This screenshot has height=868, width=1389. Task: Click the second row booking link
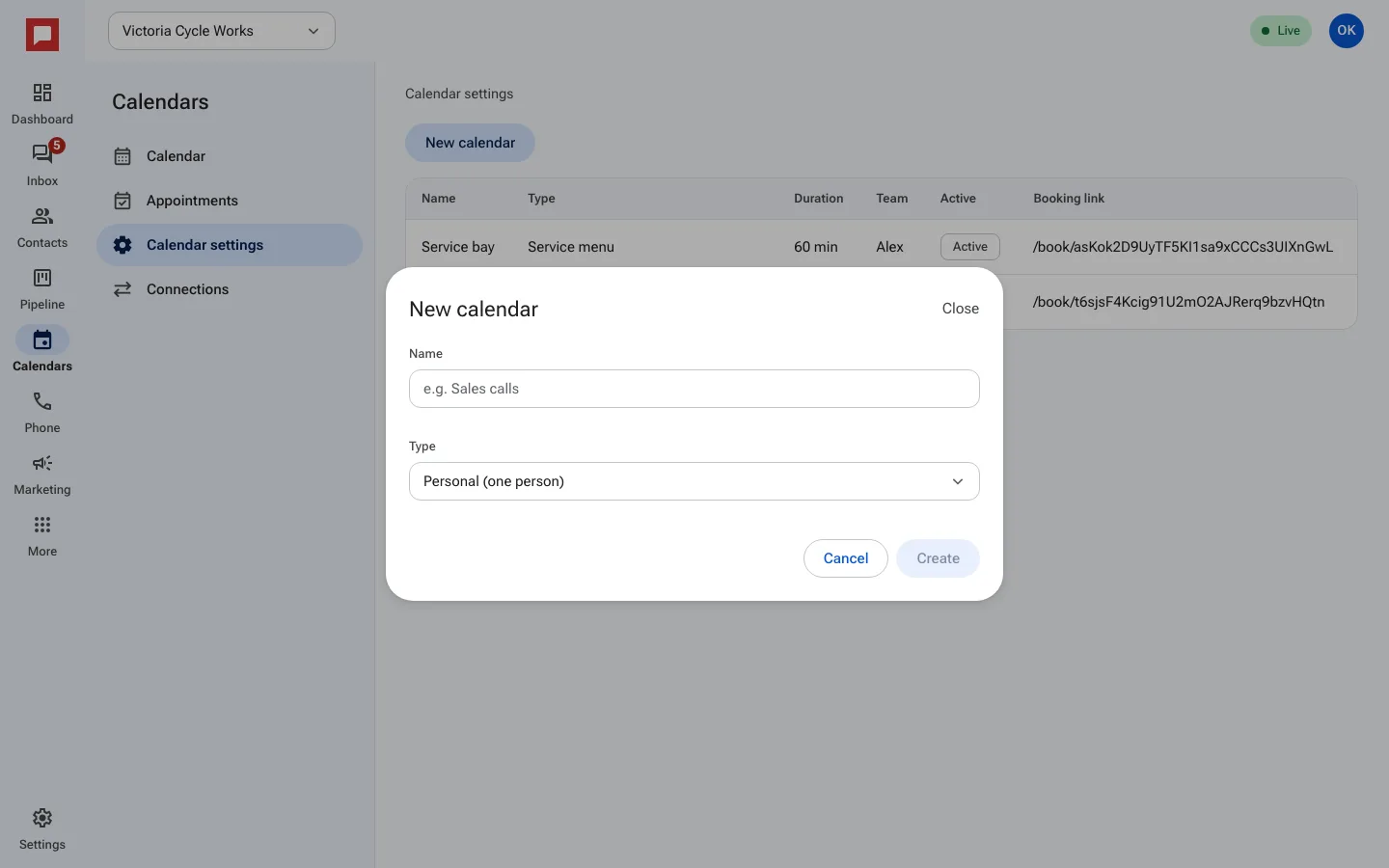point(1179,302)
